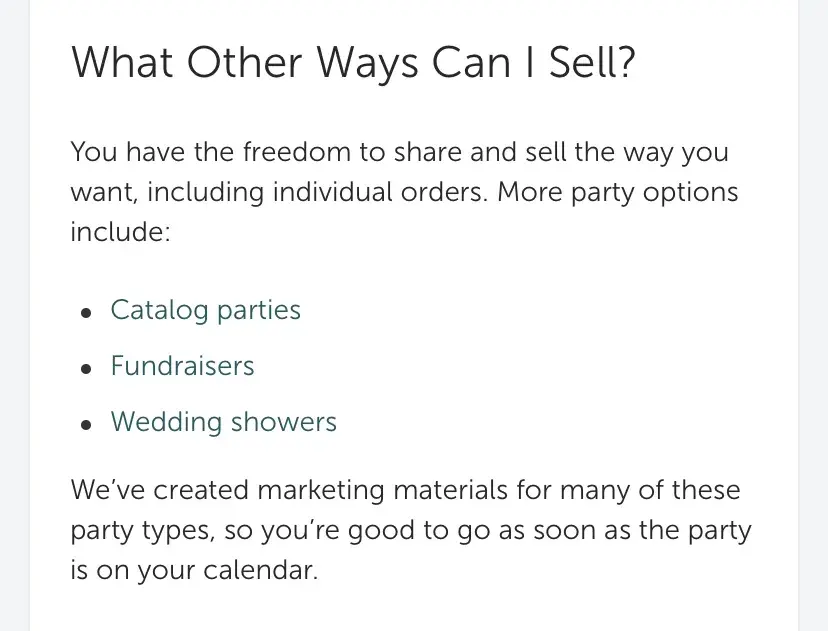Screen dimensions: 828x631
Task: Follow the Fundraisers link
Action: click(182, 366)
